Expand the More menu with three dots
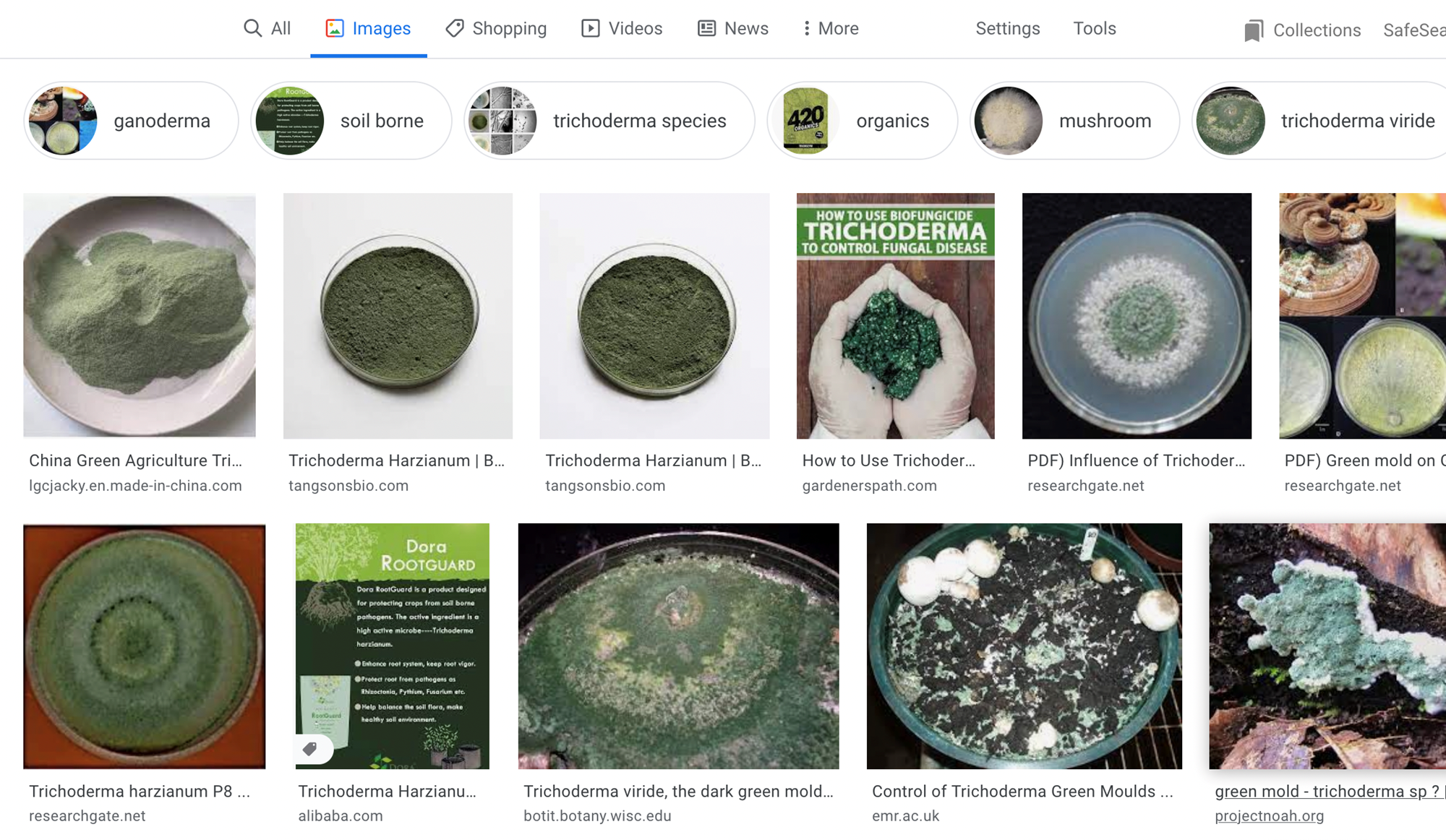This screenshot has height=840, width=1446. click(831, 29)
